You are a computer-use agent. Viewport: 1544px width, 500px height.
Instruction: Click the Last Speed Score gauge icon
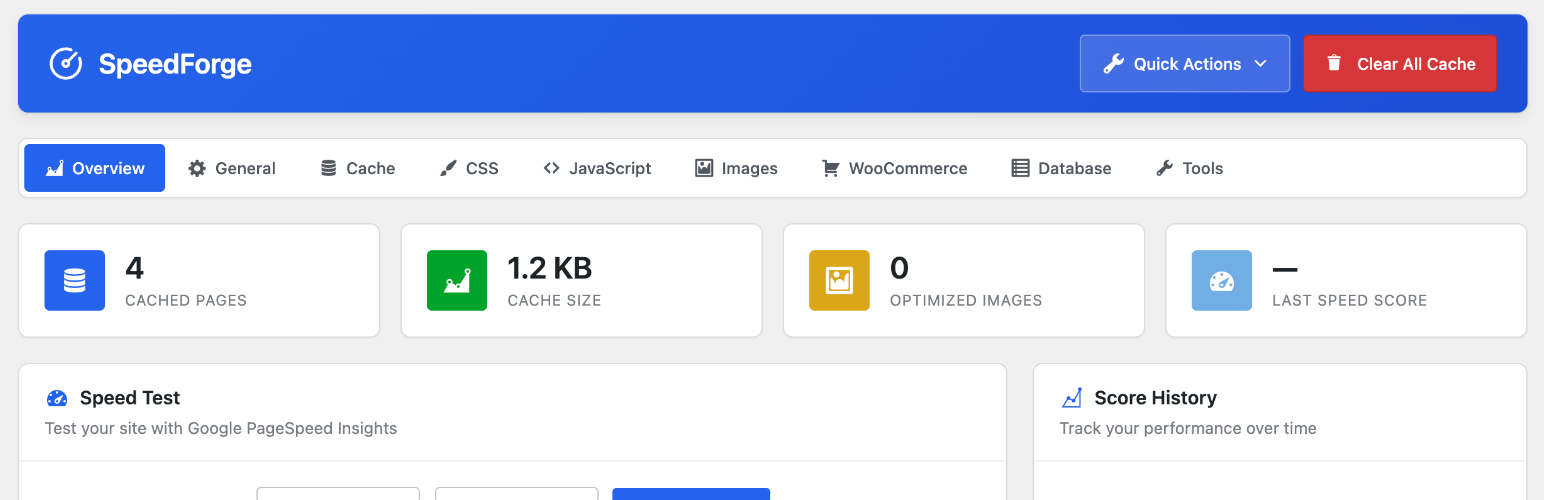coord(1221,281)
